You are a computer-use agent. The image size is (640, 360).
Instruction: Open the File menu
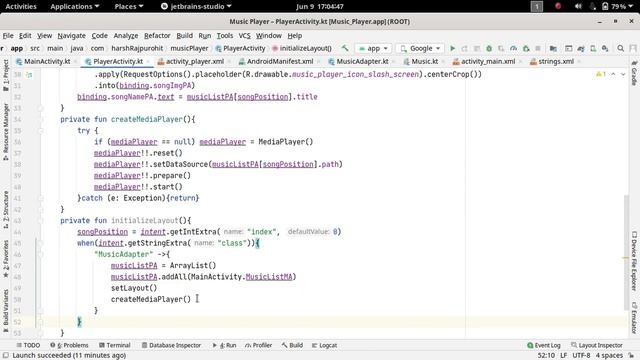[x=8, y=36]
